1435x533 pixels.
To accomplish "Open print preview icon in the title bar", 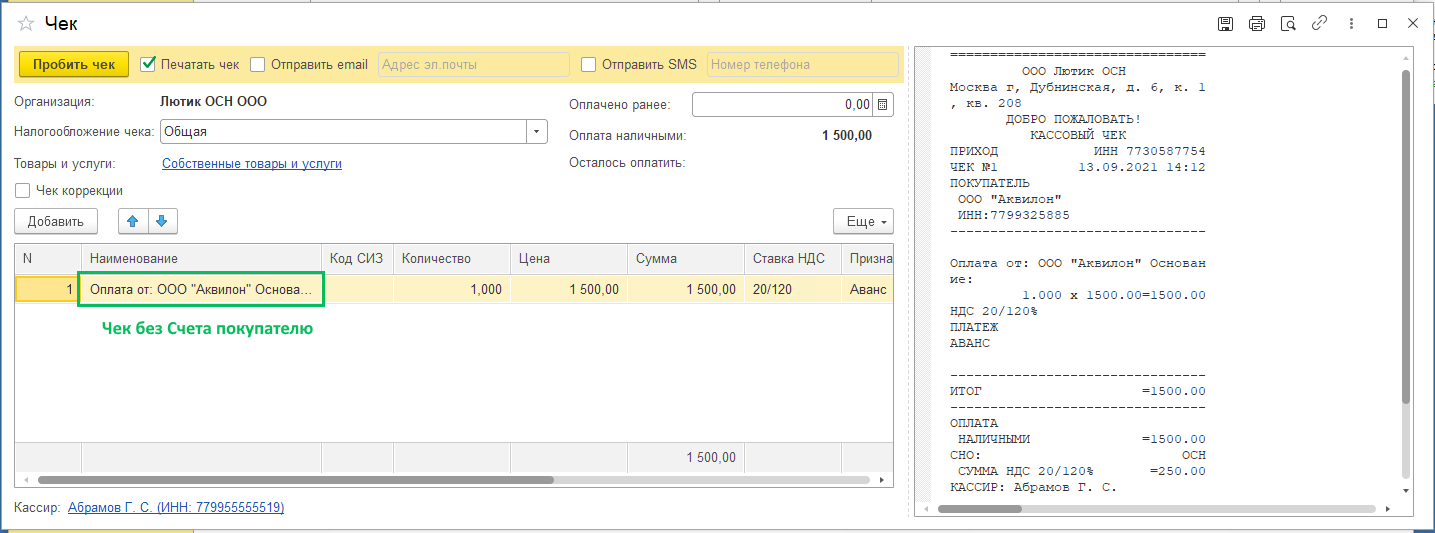I will point(1288,23).
